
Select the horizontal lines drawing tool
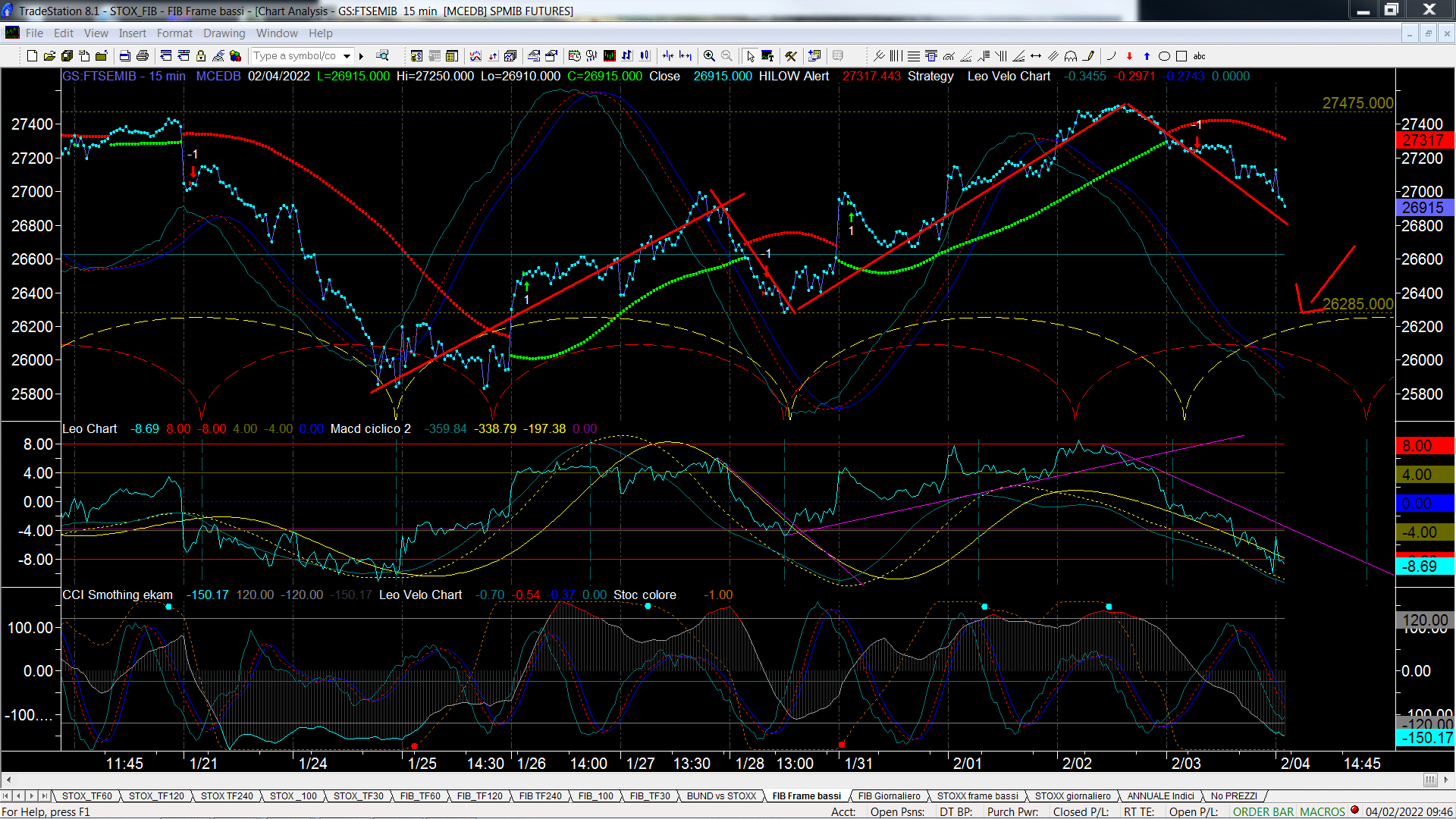(x=914, y=56)
